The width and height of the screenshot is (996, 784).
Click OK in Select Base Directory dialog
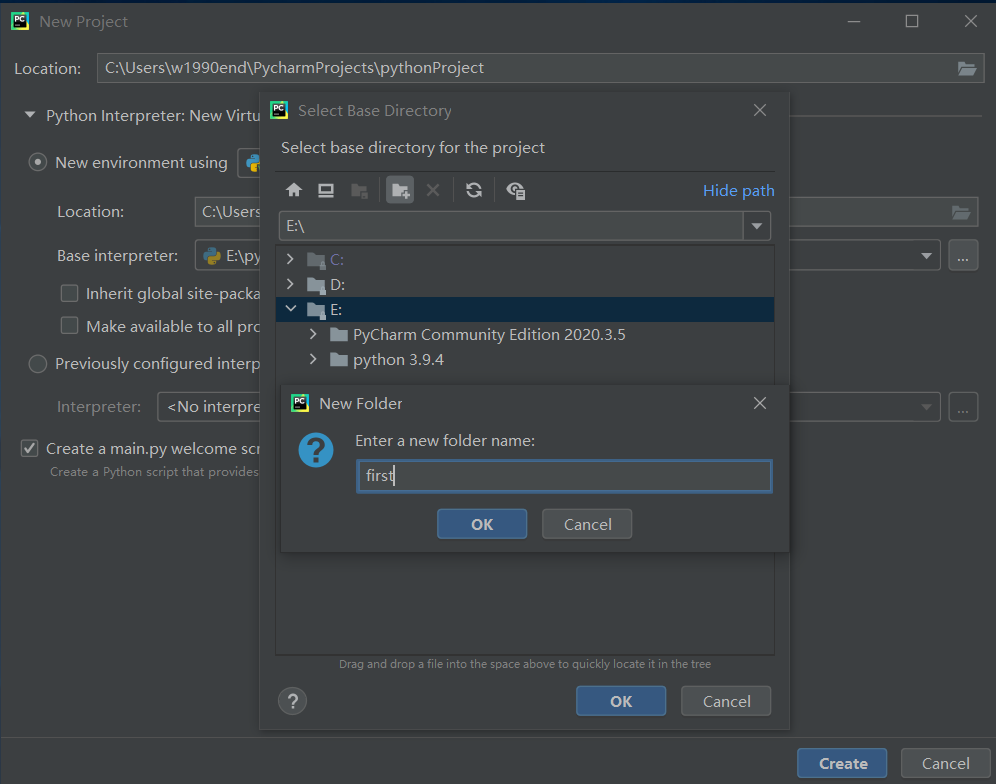(x=621, y=701)
